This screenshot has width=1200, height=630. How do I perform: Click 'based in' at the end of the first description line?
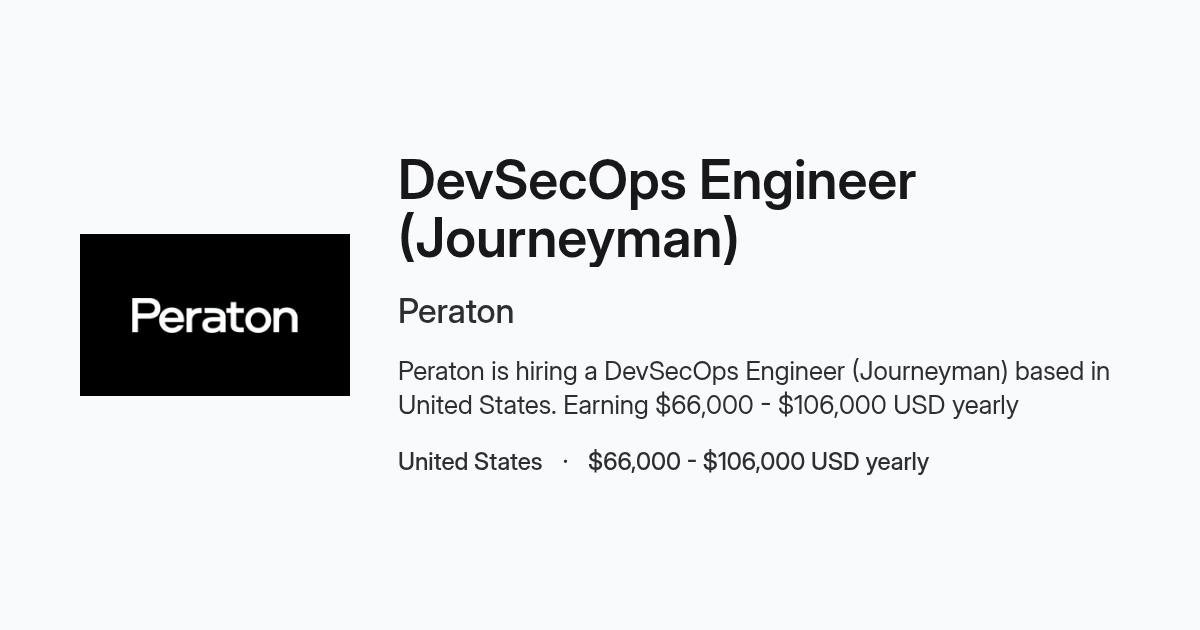pyautogui.click(x=1062, y=372)
